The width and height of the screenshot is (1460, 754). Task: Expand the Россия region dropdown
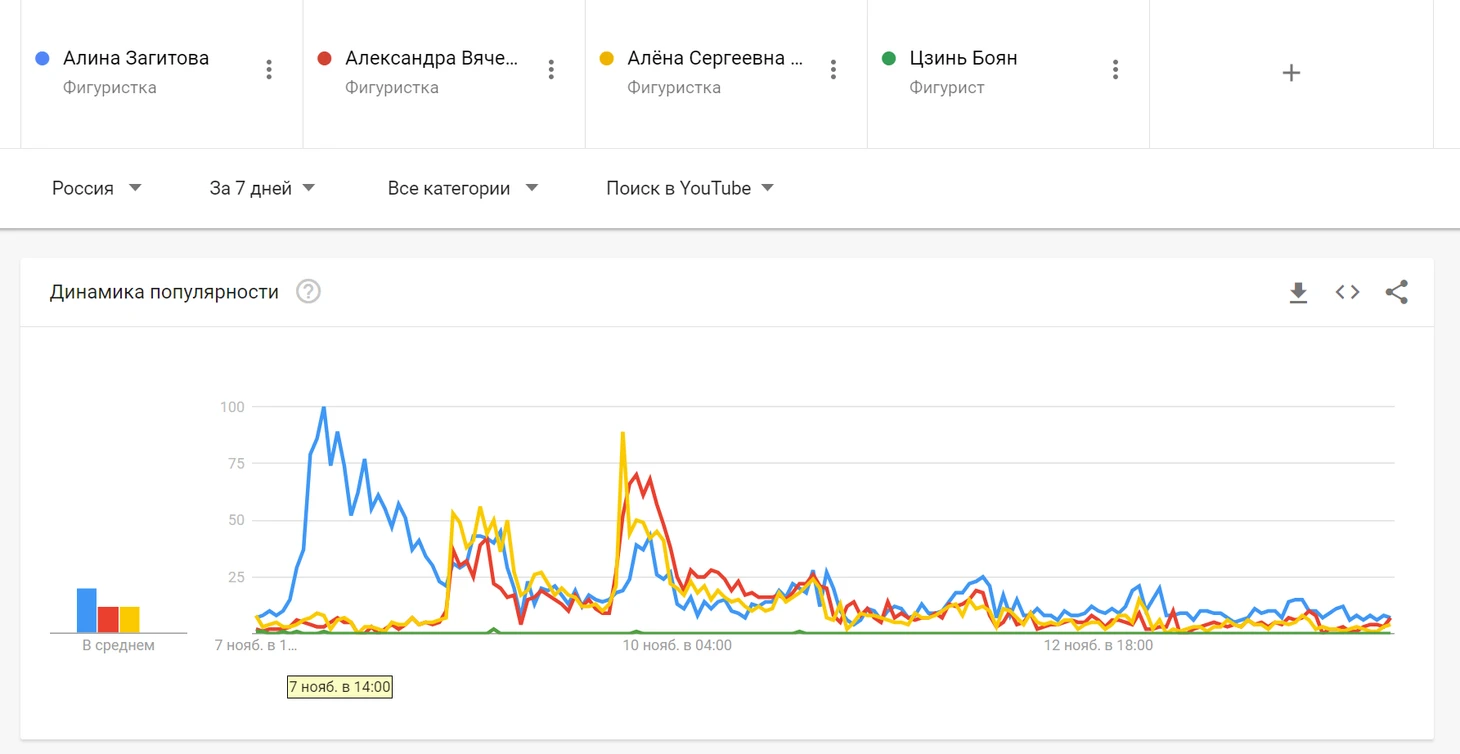click(97, 188)
